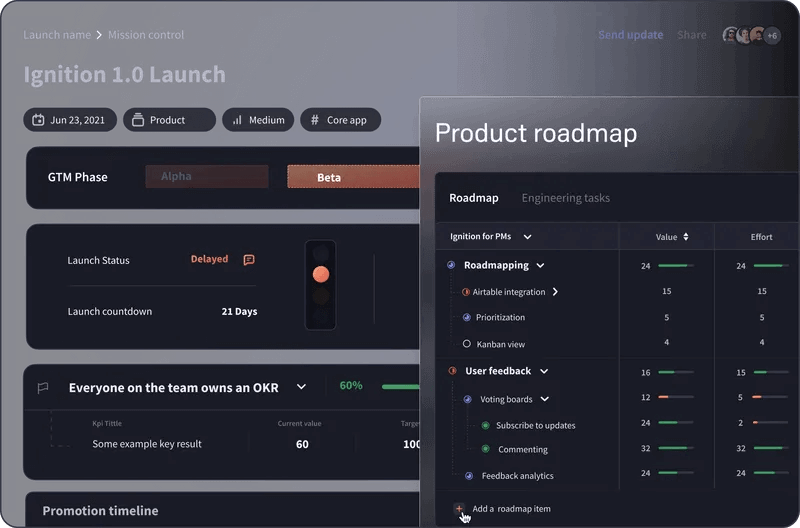Click the Product box icon

pyautogui.click(x=138, y=120)
